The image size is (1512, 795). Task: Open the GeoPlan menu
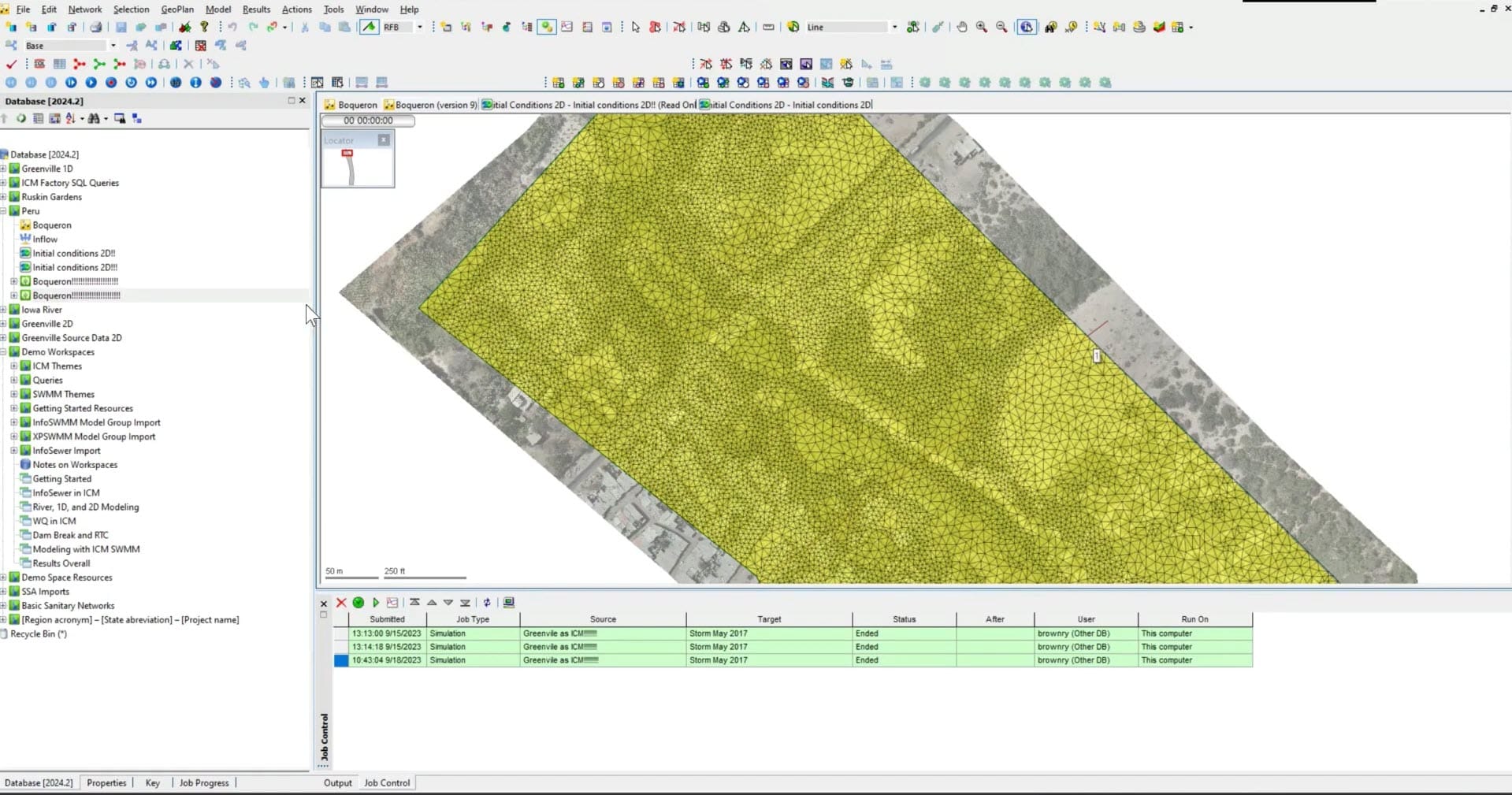[176, 9]
